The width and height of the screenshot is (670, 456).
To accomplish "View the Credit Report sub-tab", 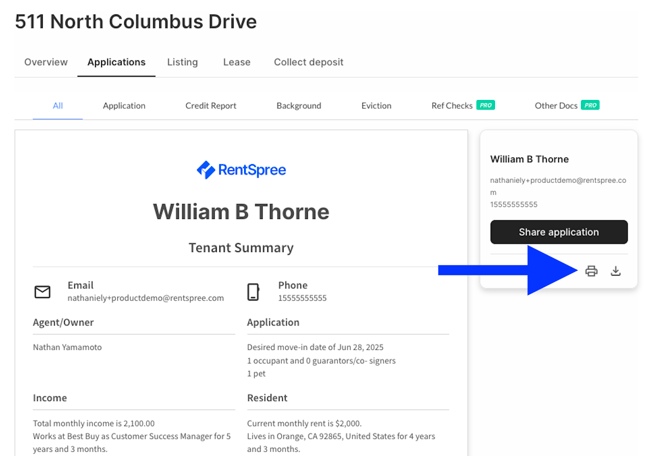I will (x=211, y=106).
